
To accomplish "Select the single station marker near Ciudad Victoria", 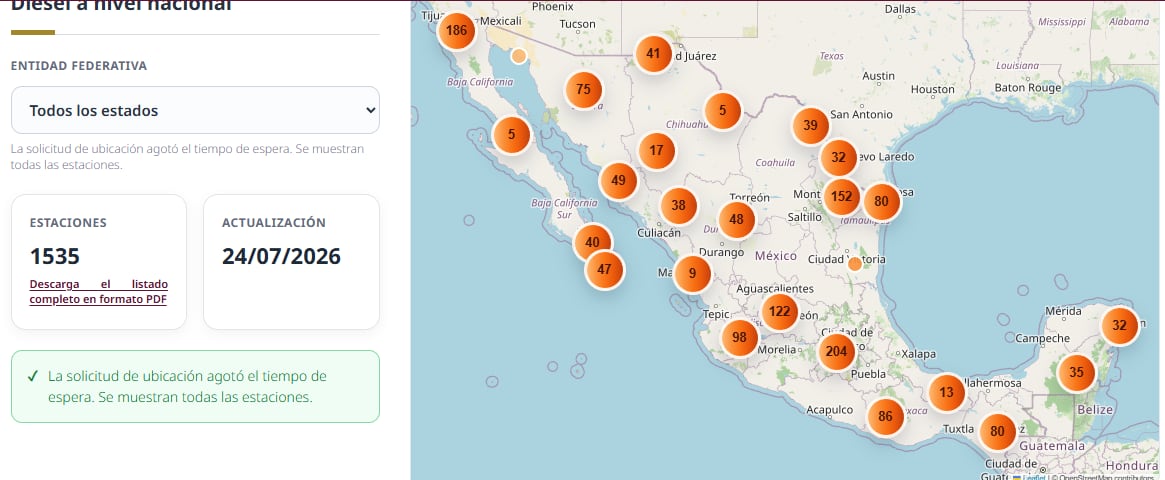I will 855,264.
